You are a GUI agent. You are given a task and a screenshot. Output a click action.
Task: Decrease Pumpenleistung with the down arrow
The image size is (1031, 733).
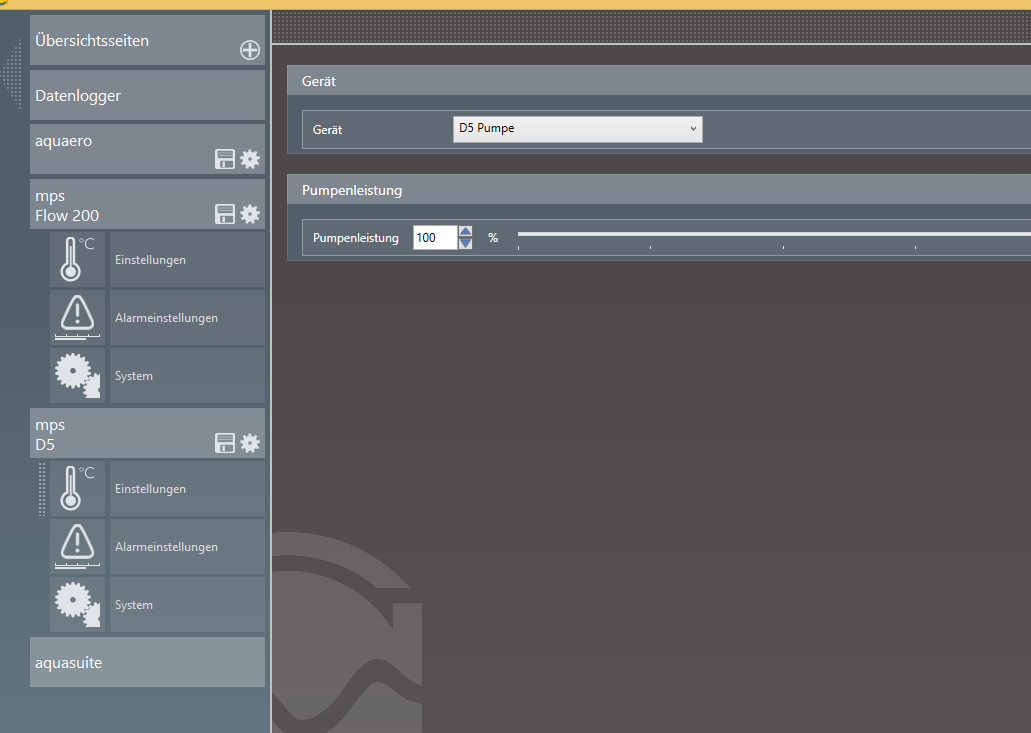465,244
